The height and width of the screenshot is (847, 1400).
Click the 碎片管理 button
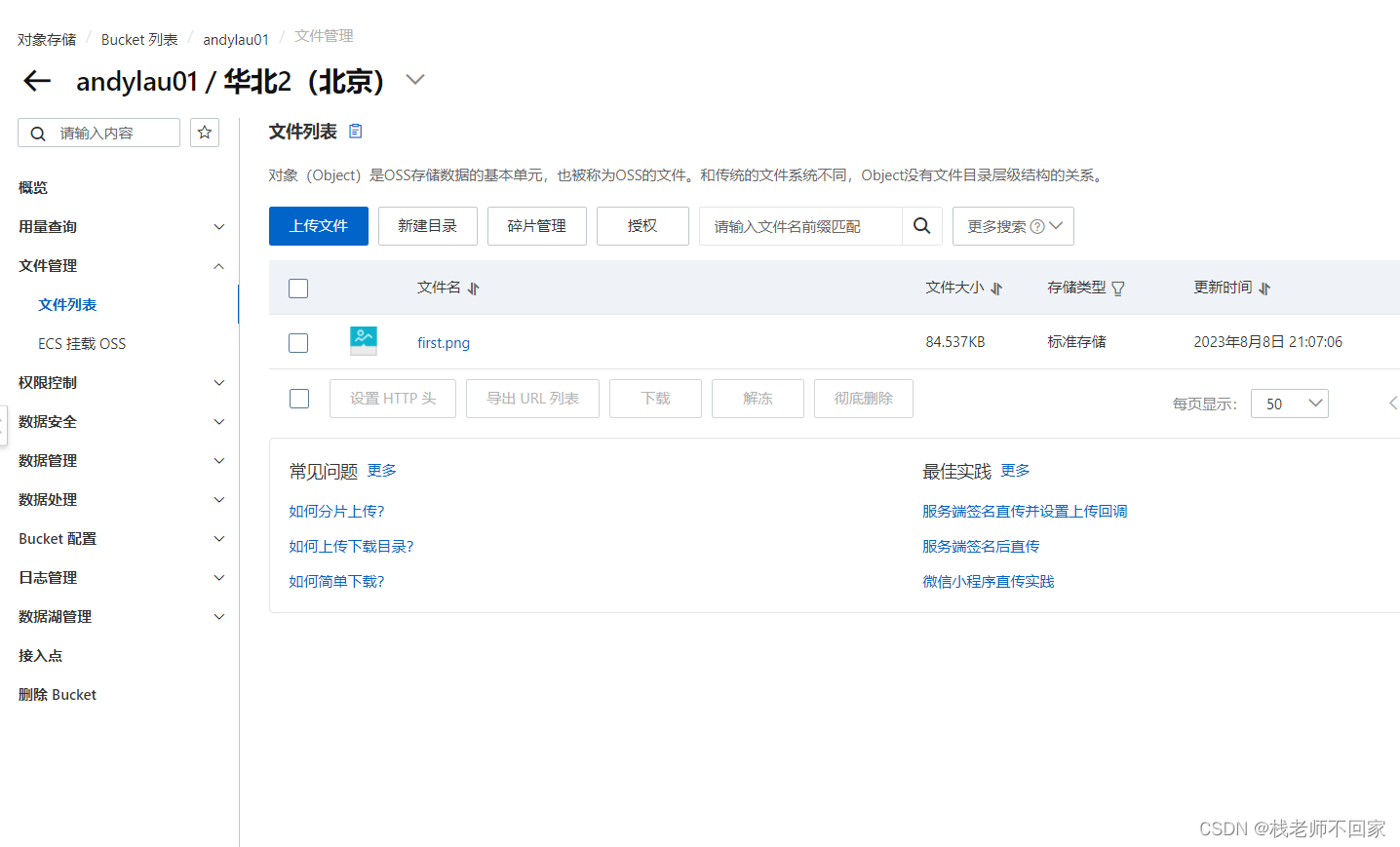pyautogui.click(x=537, y=226)
